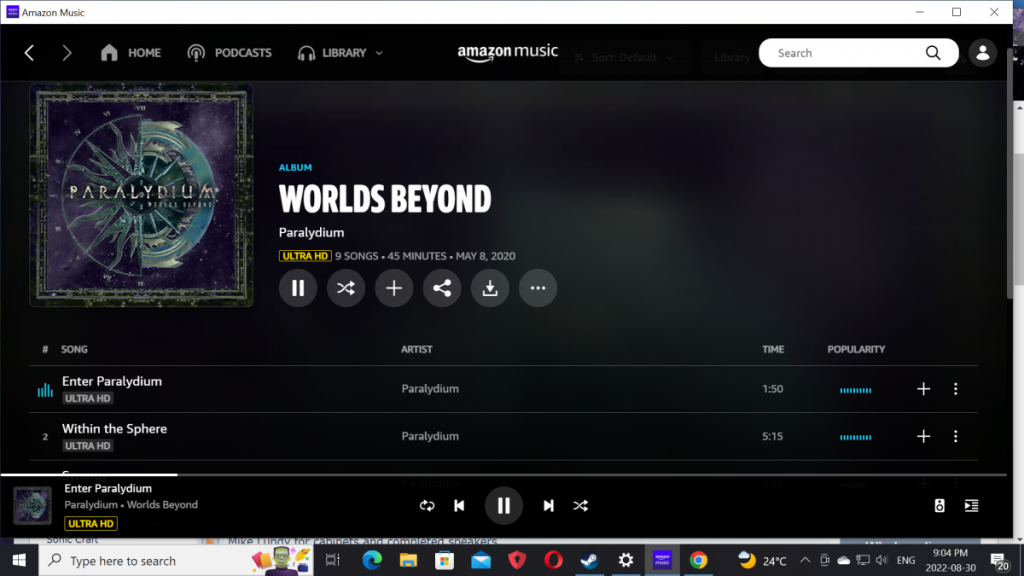
Task: Add Enter Paralydium to library
Action: (x=923, y=389)
